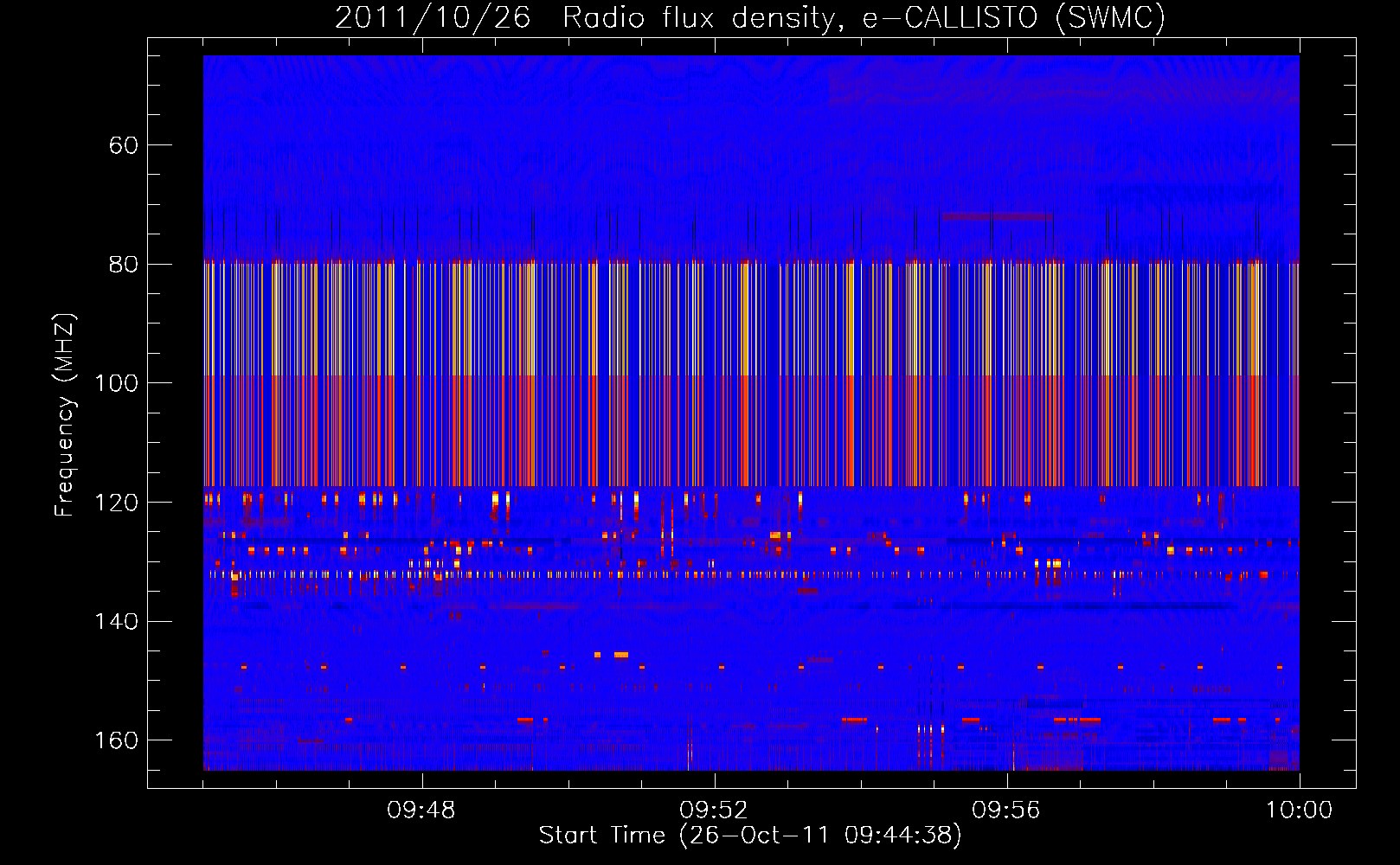Click the 10:00 time tick label
Viewport: 1400px width, 865px height.
pyautogui.click(x=1299, y=811)
